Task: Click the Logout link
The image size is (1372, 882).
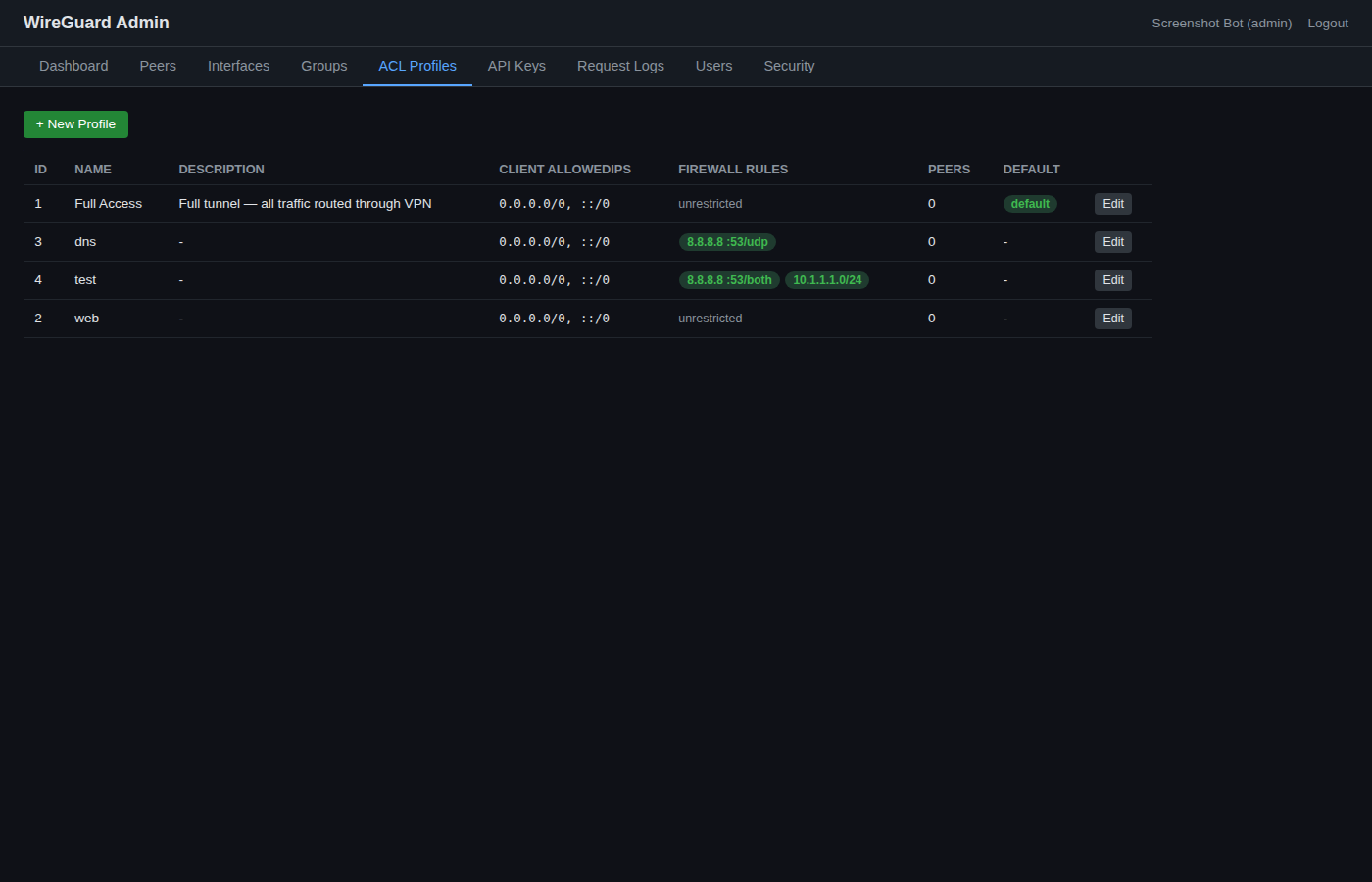Action: click(x=1328, y=23)
